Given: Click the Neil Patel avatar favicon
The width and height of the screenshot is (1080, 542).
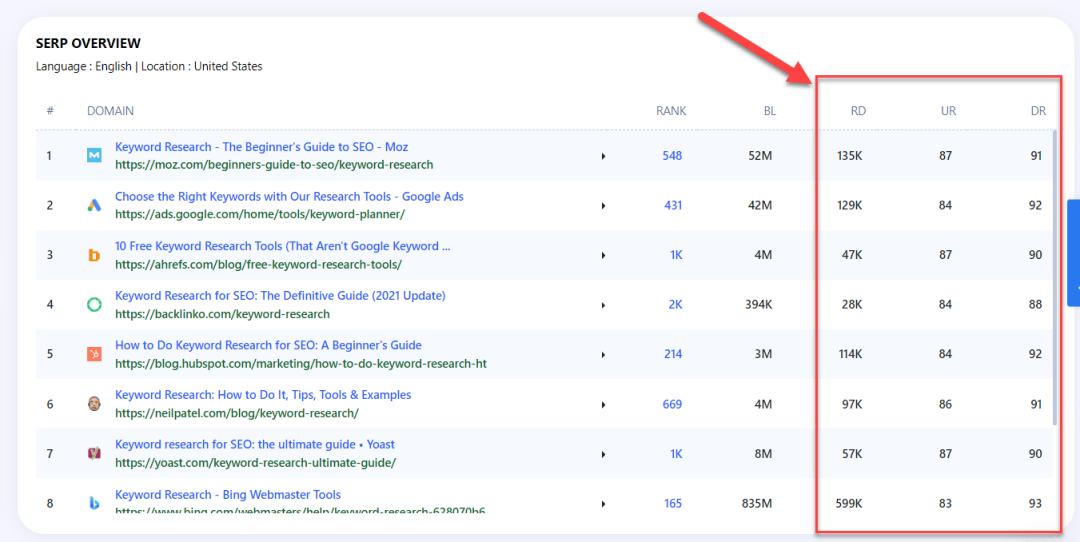Looking at the screenshot, I should 94,404.
